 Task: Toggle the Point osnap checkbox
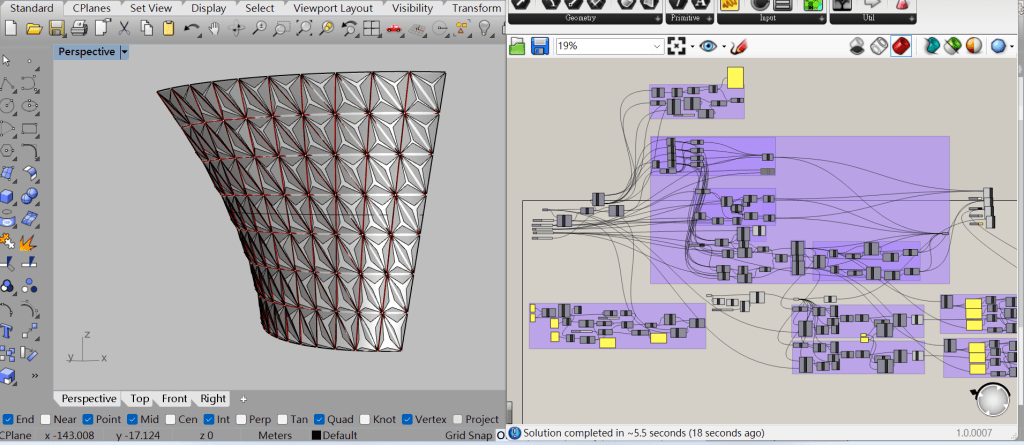tap(89, 420)
